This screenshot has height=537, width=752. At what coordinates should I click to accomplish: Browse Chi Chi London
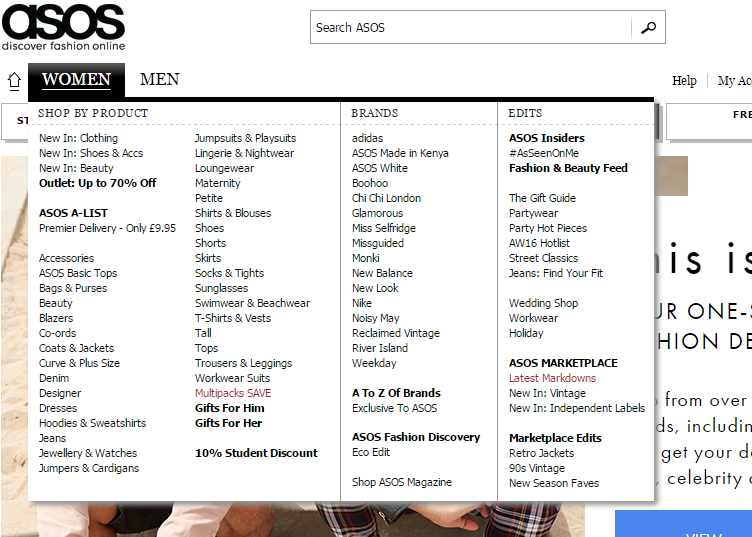pos(386,198)
